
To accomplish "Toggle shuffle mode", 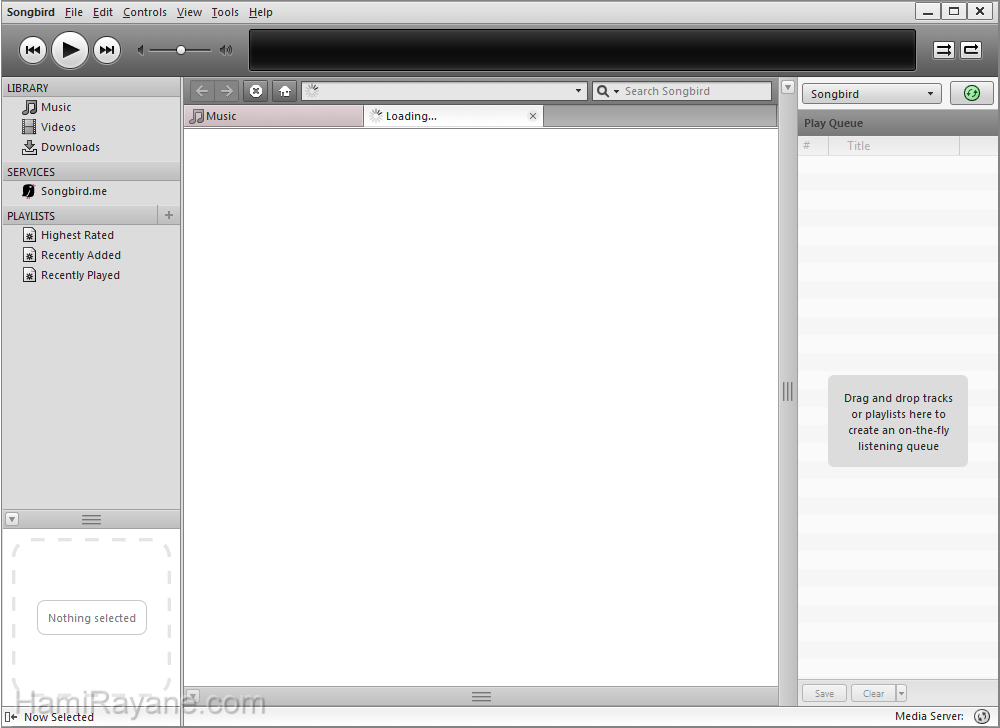I will [x=944, y=50].
